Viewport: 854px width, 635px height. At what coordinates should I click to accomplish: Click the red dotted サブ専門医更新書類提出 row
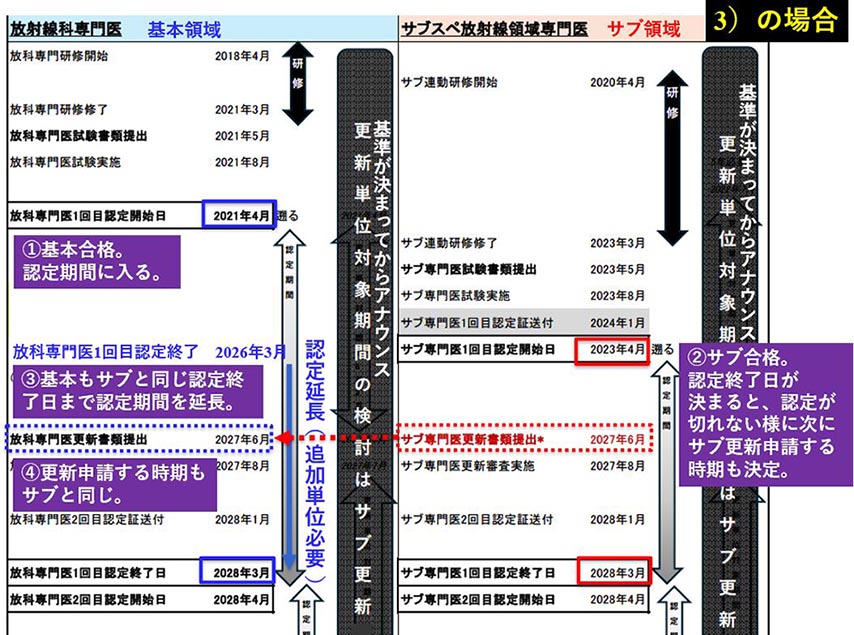pyautogui.click(x=524, y=438)
